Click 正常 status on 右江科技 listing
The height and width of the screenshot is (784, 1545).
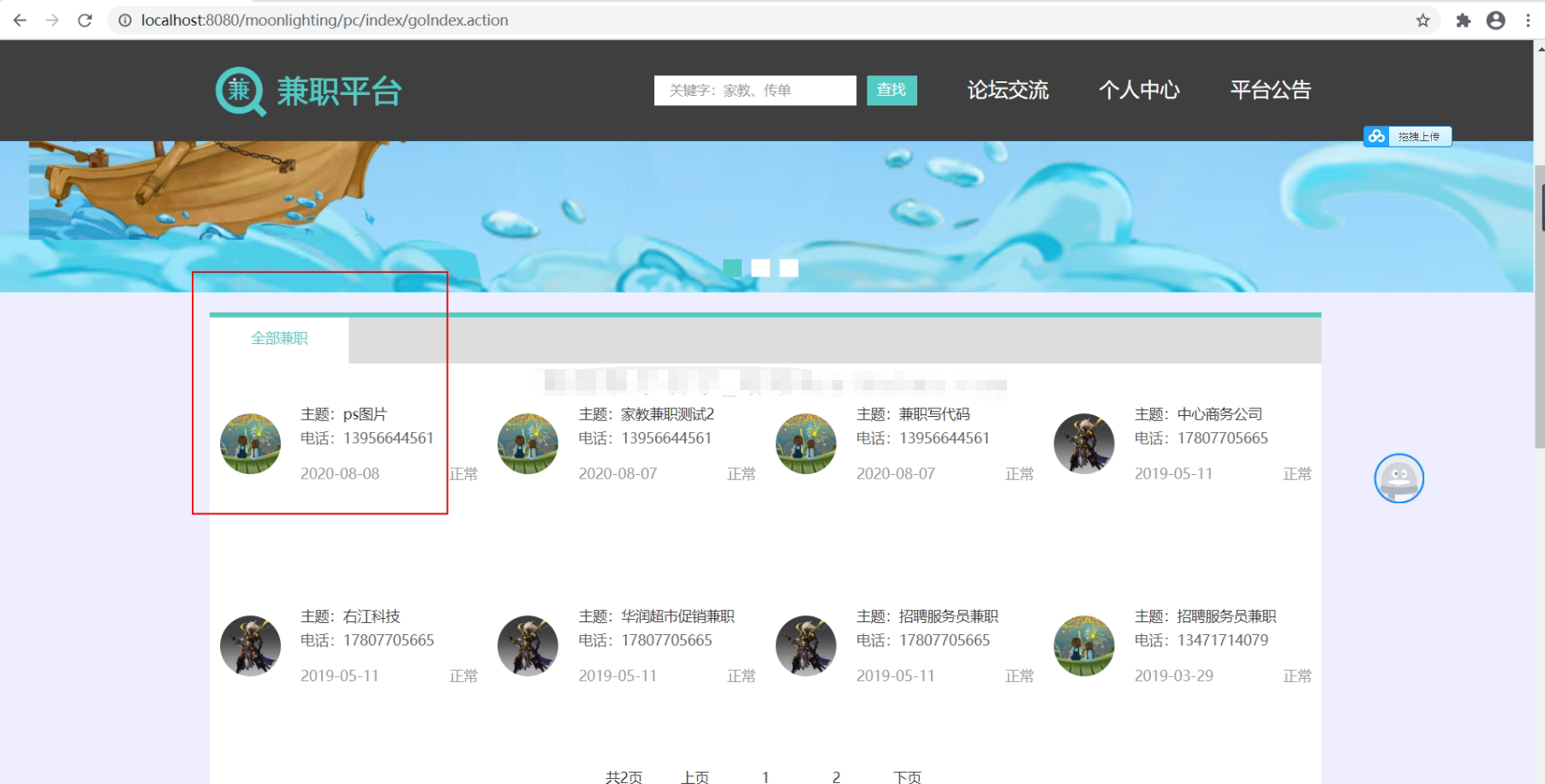(463, 675)
